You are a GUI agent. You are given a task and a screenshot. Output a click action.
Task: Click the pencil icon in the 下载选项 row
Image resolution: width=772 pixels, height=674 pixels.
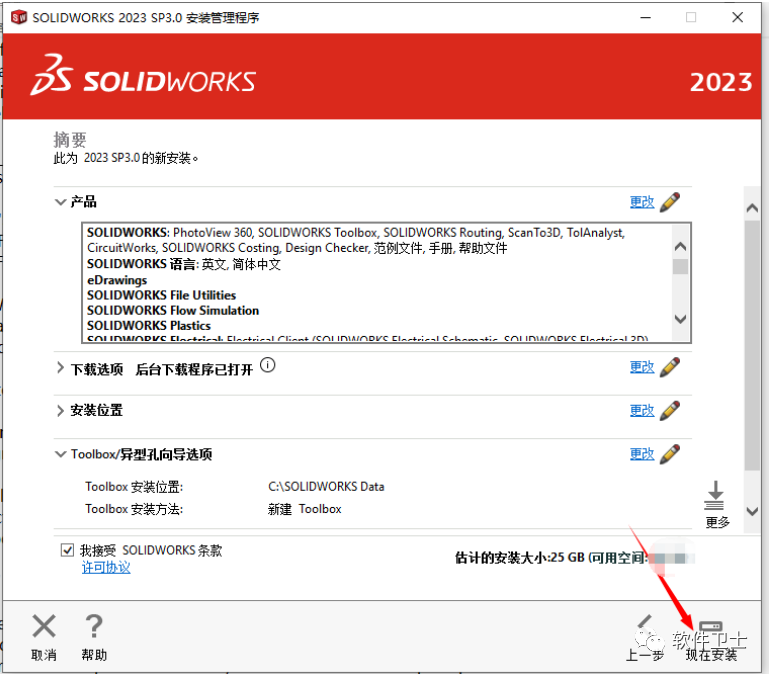click(670, 367)
